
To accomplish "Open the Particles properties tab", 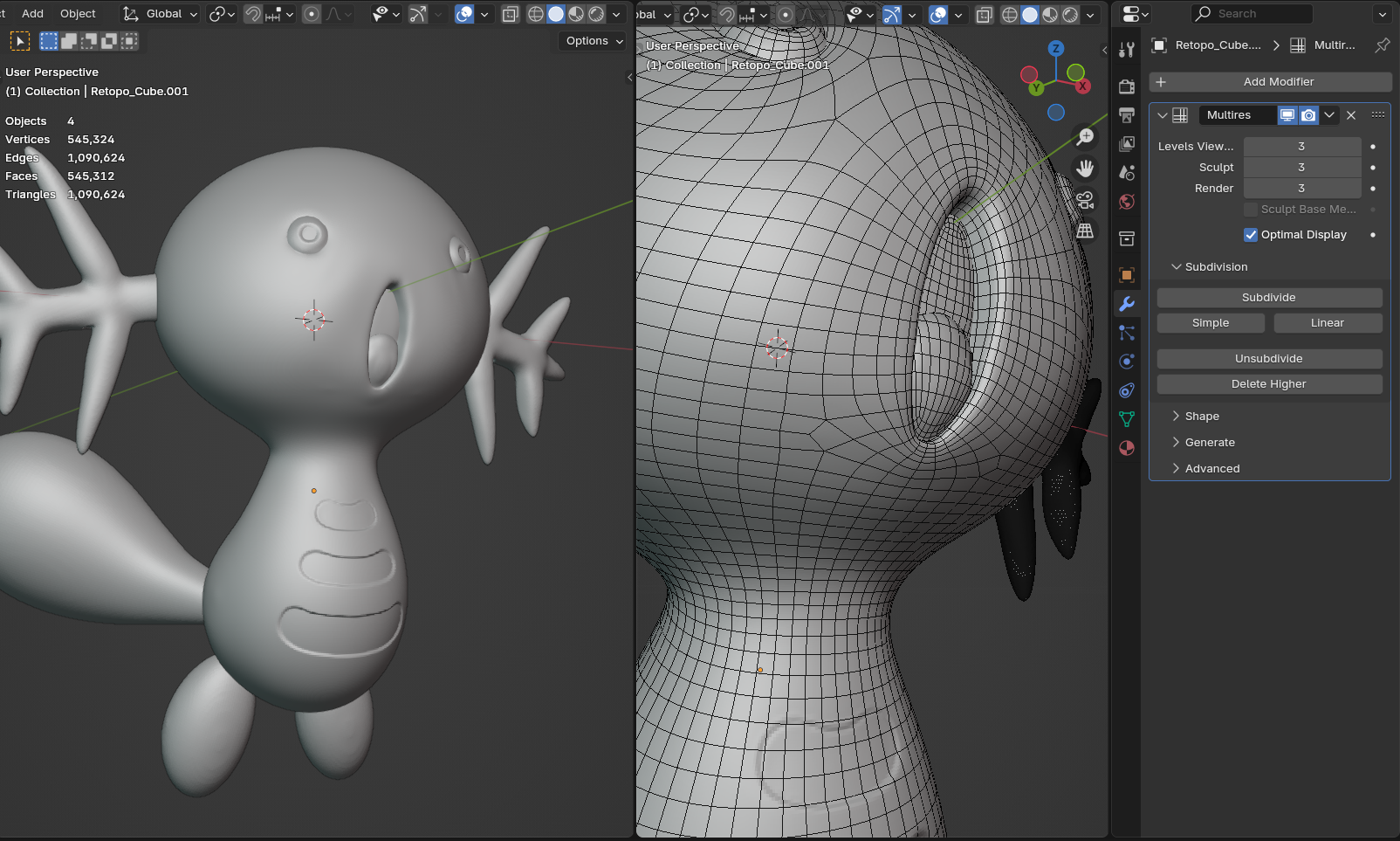I will pyautogui.click(x=1127, y=333).
